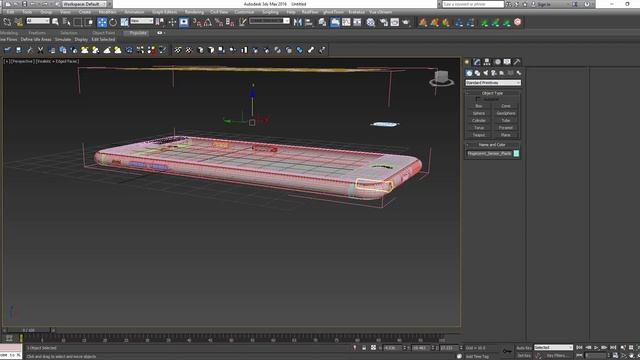Click the Sign In link

pos(544,4)
